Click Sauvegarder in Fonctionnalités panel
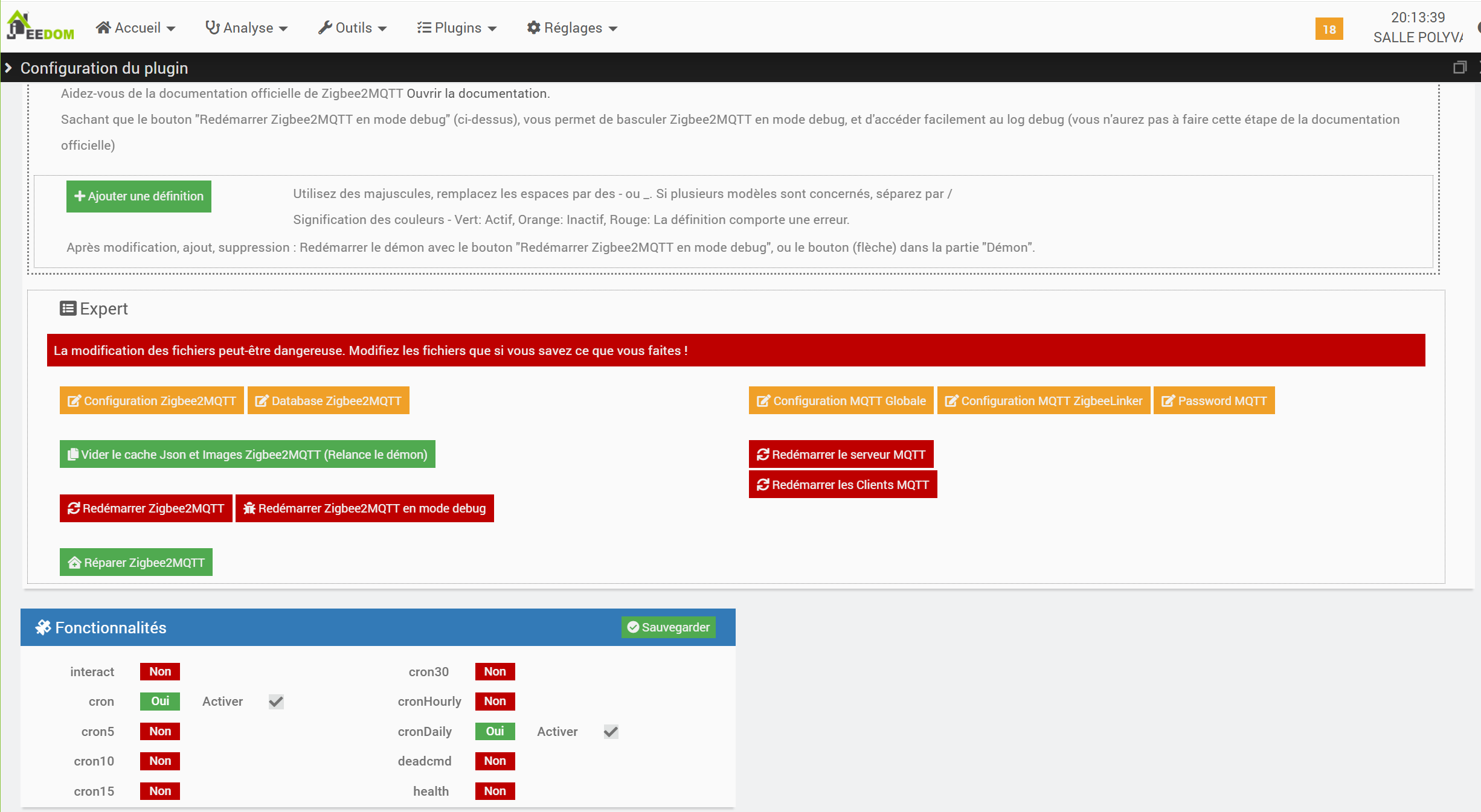 pos(668,627)
